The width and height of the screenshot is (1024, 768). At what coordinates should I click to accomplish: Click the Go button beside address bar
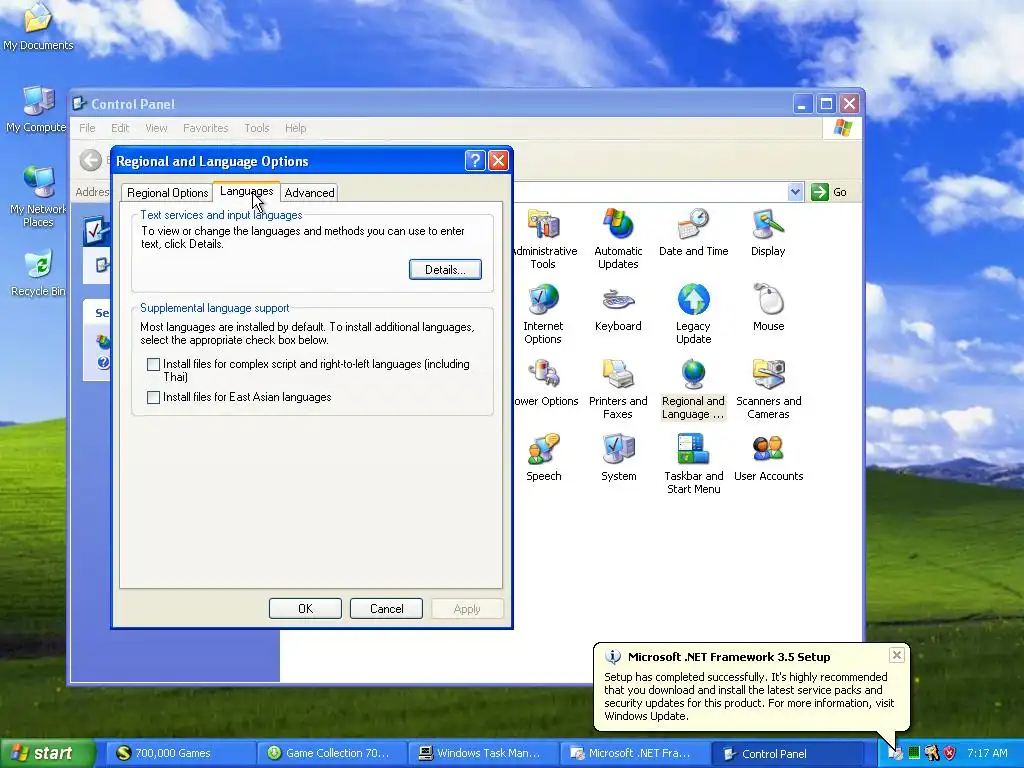tap(829, 192)
